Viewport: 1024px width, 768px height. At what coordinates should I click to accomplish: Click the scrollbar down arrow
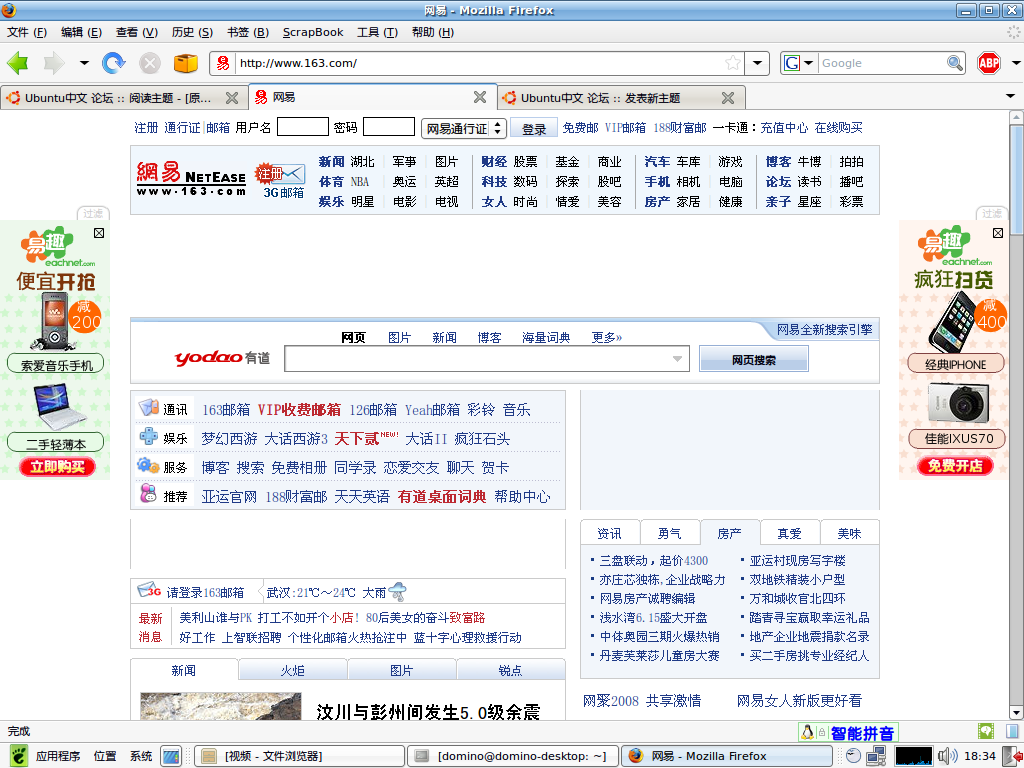[1016, 712]
